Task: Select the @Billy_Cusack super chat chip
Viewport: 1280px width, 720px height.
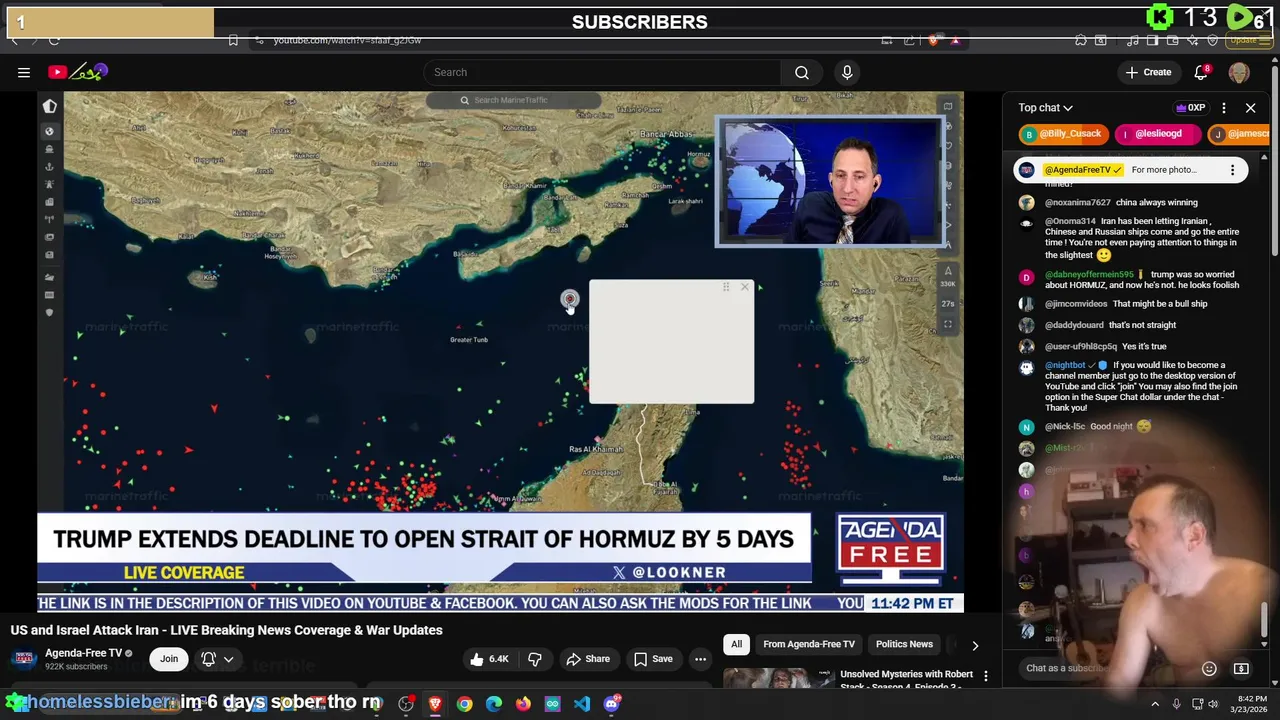Action: (x=1062, y=134)
